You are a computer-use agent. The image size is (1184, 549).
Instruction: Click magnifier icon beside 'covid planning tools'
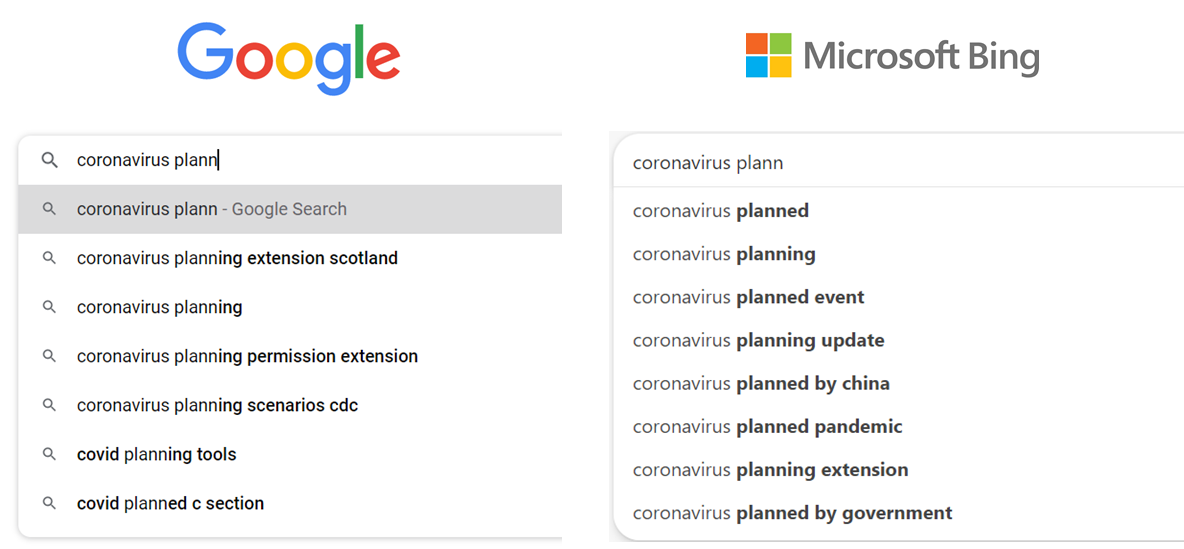49,454
